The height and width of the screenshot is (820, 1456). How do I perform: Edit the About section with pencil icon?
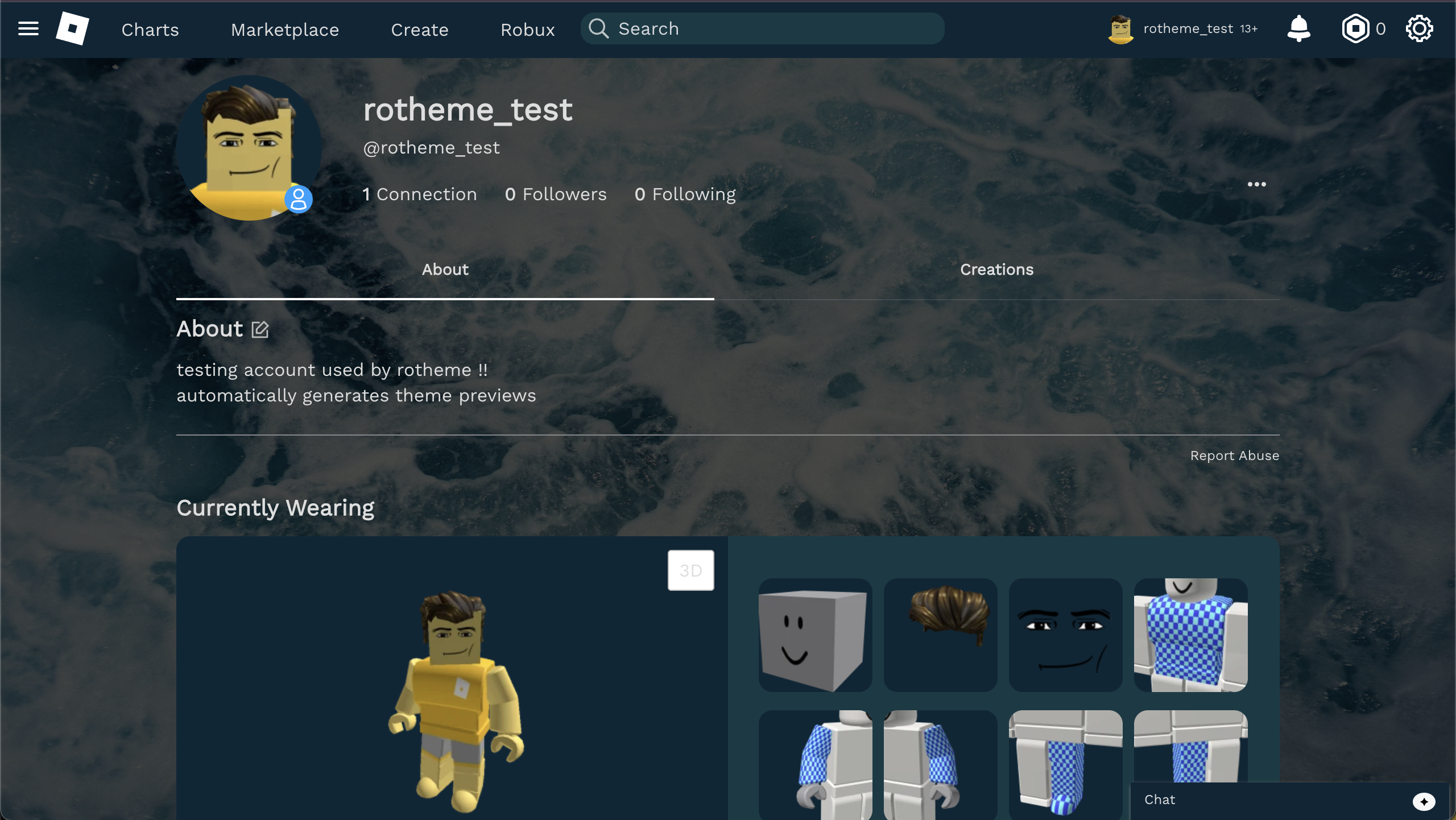[x=260, y=329]
